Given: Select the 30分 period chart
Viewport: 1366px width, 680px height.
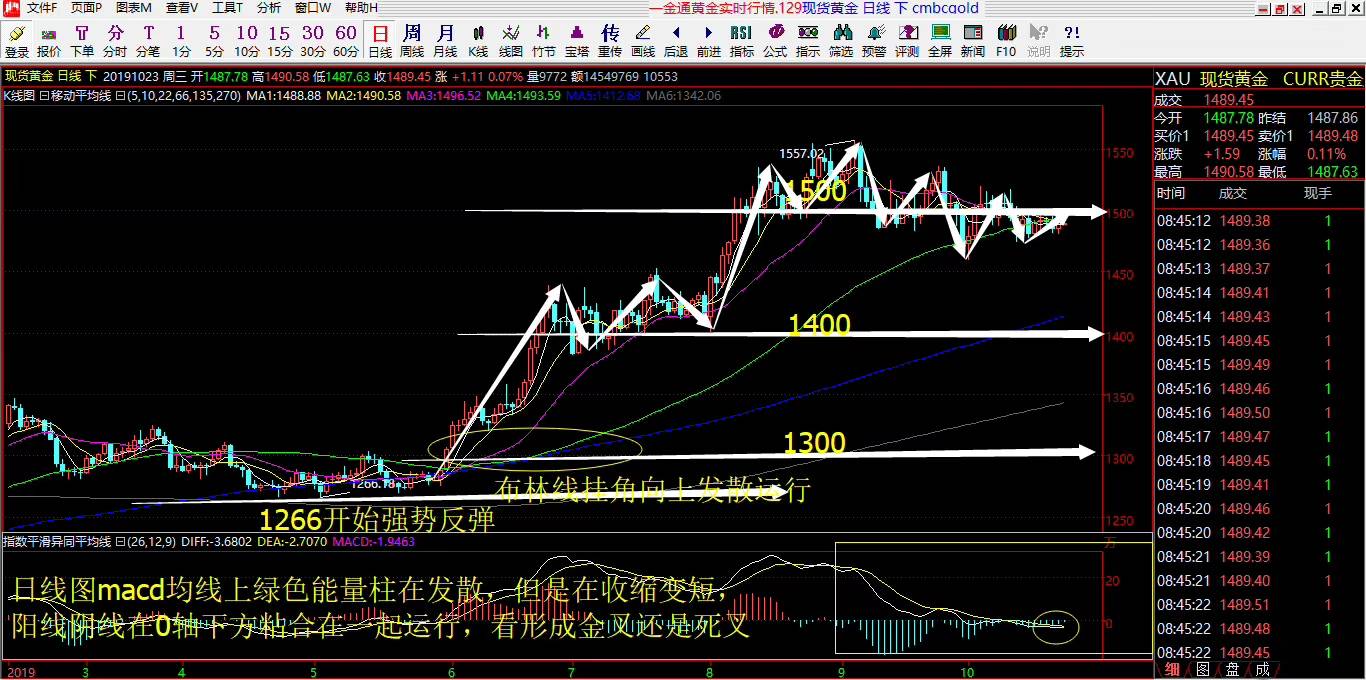Looking at the screenshot, I should click(313, 41).
